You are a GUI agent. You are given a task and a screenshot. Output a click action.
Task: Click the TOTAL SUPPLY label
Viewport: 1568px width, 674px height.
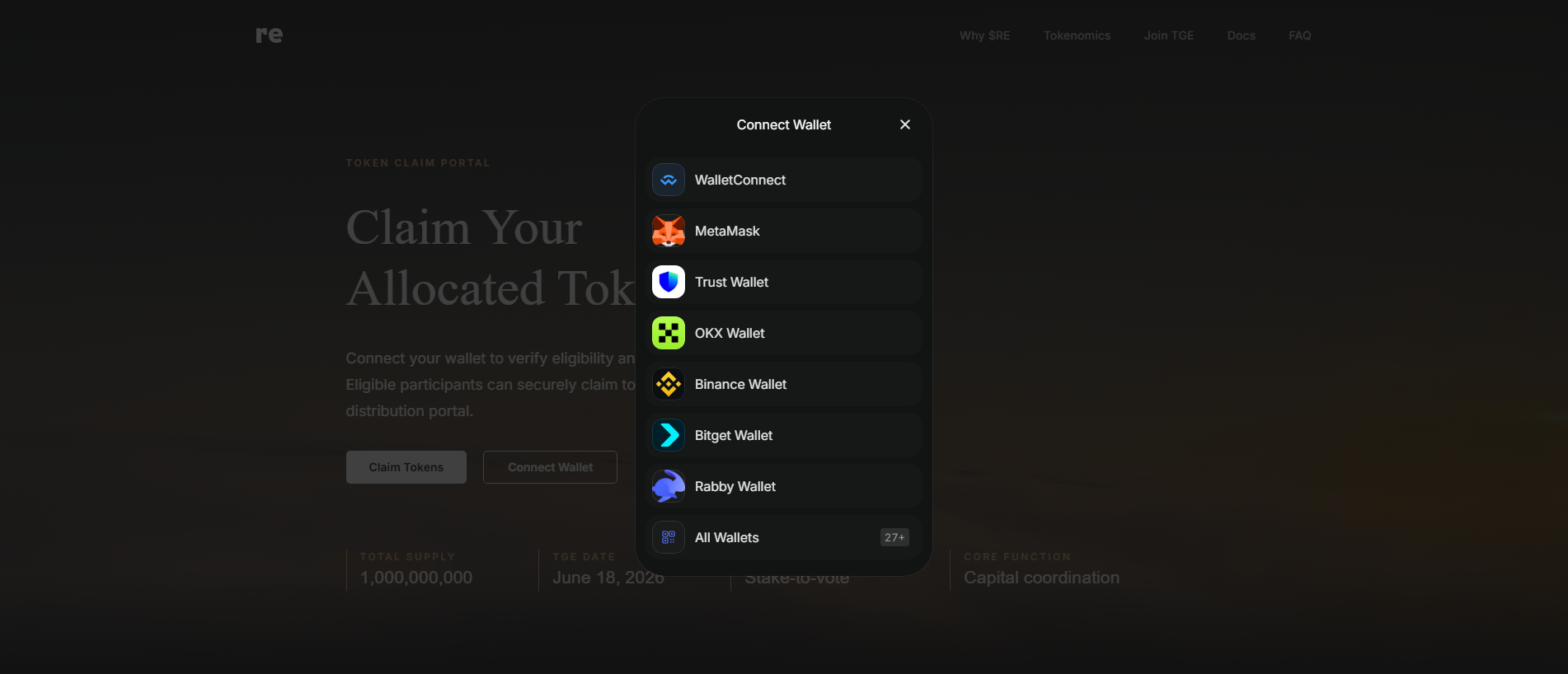pyautogui.click(x=407, y=557)
